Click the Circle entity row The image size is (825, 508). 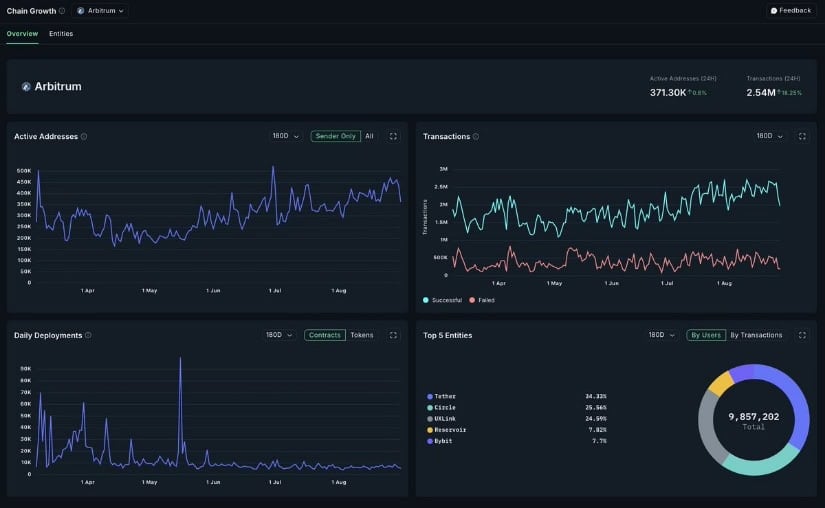[517, 408]
